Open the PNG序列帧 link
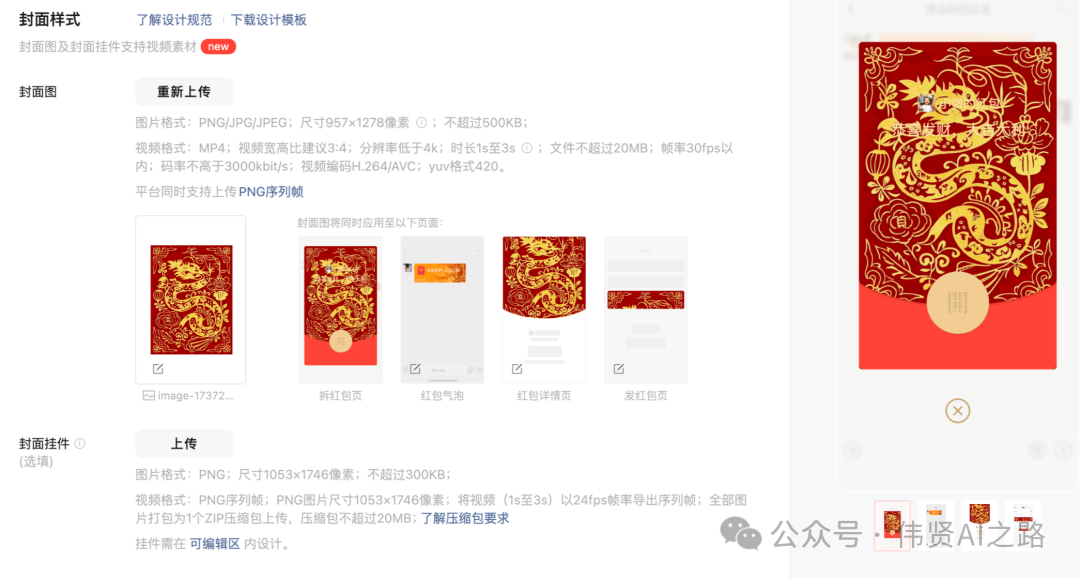 [x=271, y=192]
